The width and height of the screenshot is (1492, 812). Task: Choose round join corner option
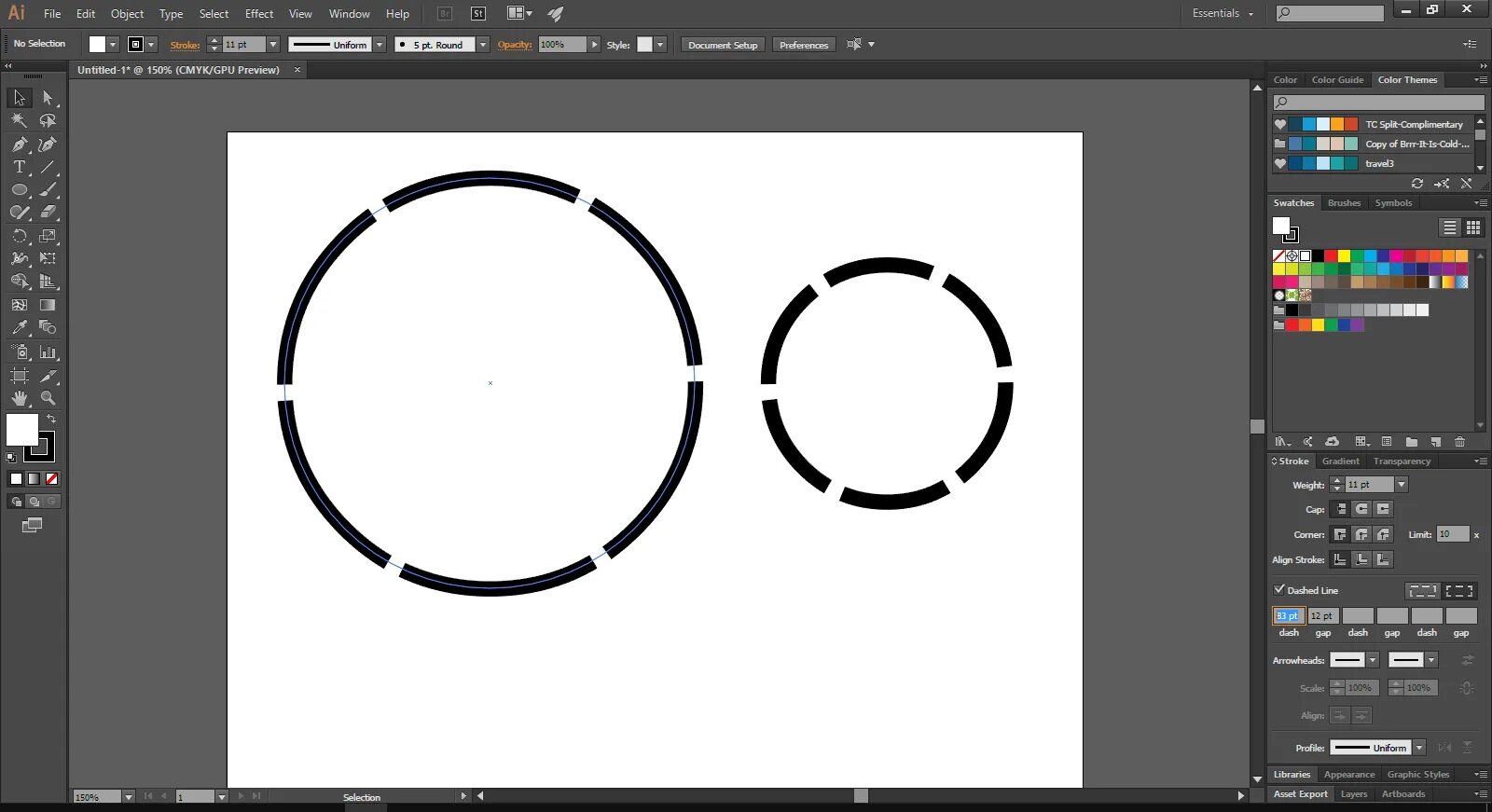tap(1361, 534)
